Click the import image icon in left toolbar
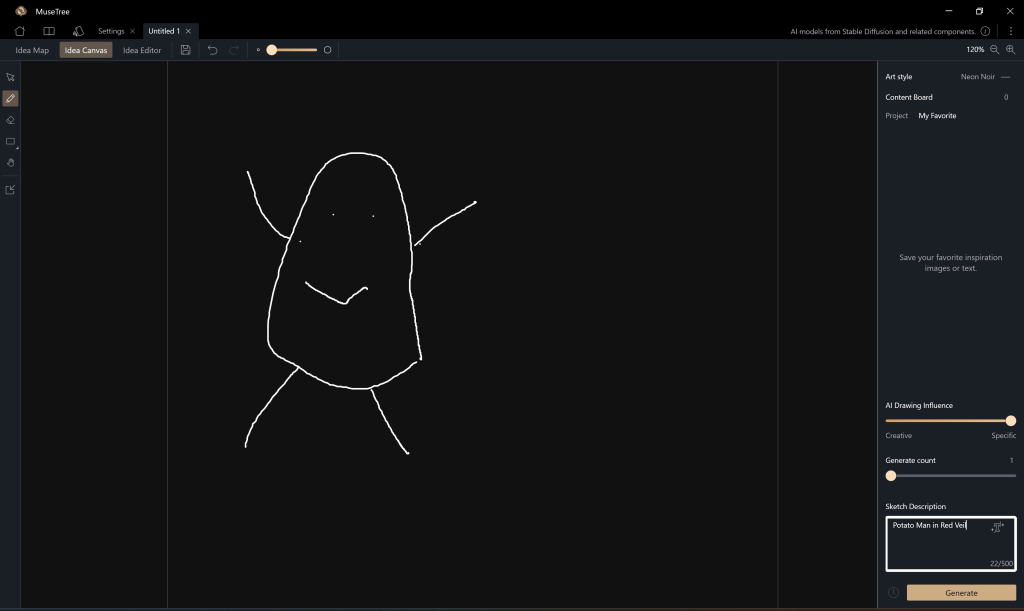Image resolution: width=1024 pixels, height=611 pixels. pyautogui.click(x=10, y=189)
